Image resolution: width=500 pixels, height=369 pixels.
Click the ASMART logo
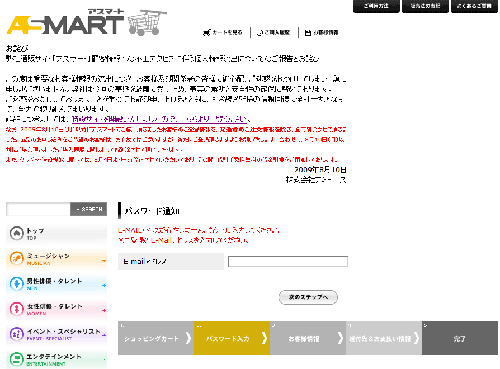click(x=65, y=22)
